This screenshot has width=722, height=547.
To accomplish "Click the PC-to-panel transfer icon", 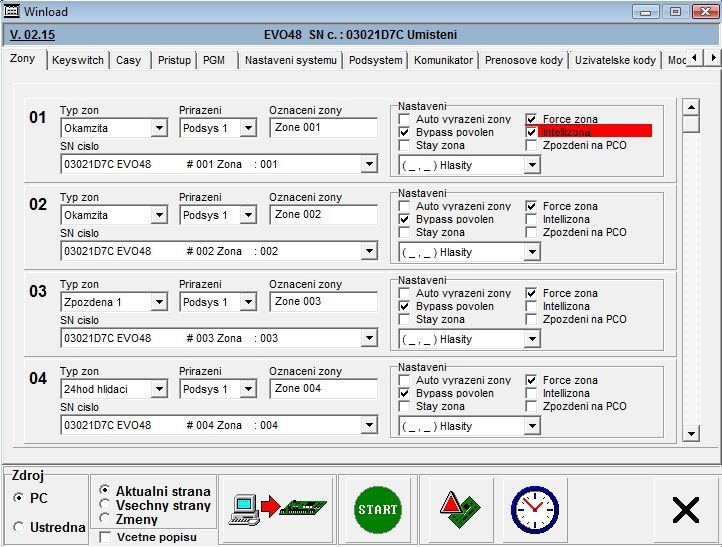I will point(276,509).
